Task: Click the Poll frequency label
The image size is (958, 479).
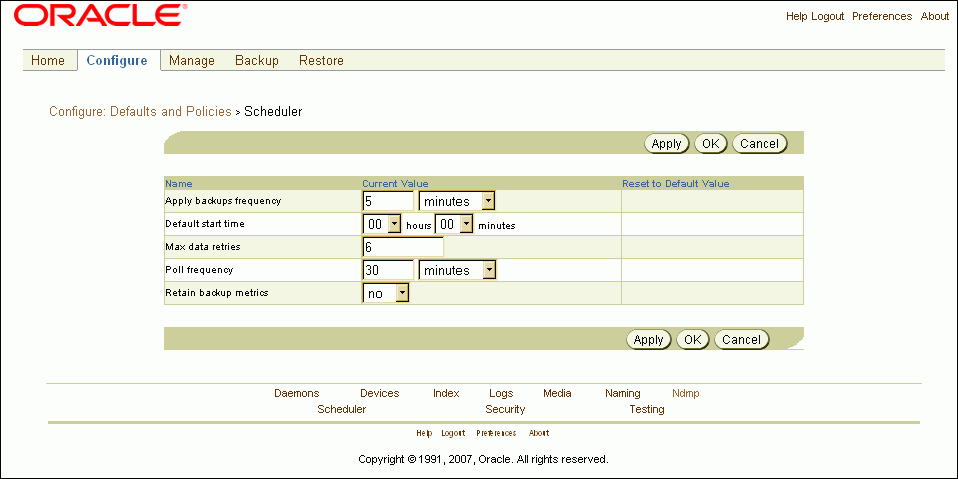Action: 199,269
